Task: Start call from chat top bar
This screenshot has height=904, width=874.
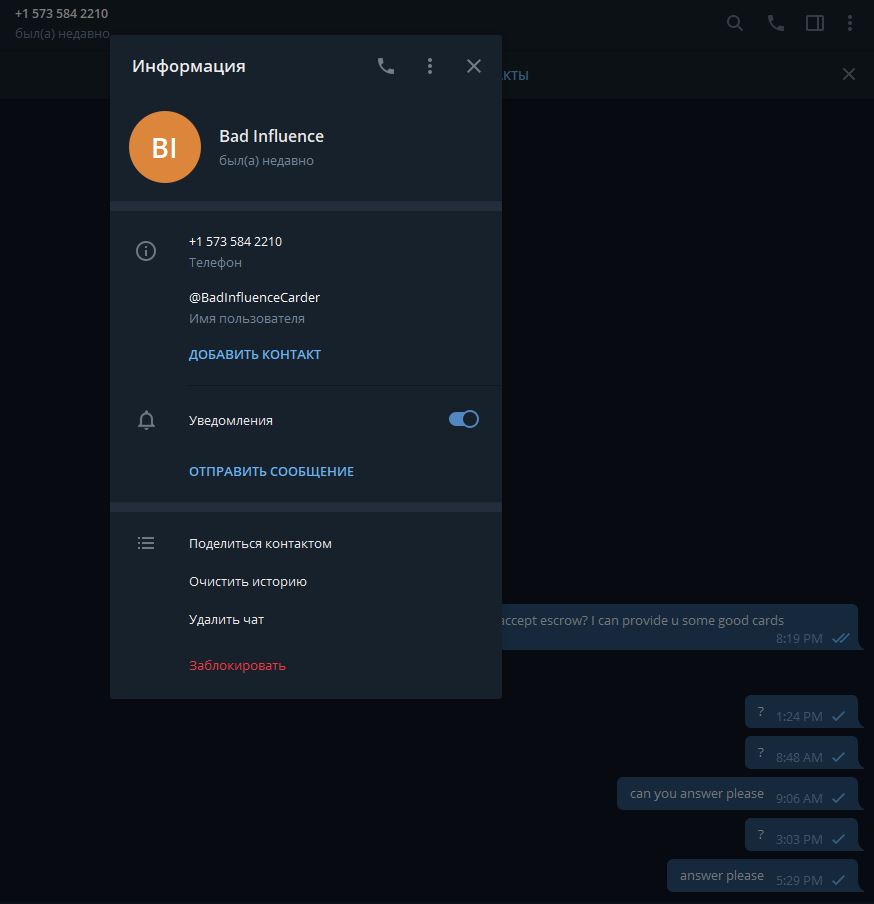Action: (x=776, y=23)
